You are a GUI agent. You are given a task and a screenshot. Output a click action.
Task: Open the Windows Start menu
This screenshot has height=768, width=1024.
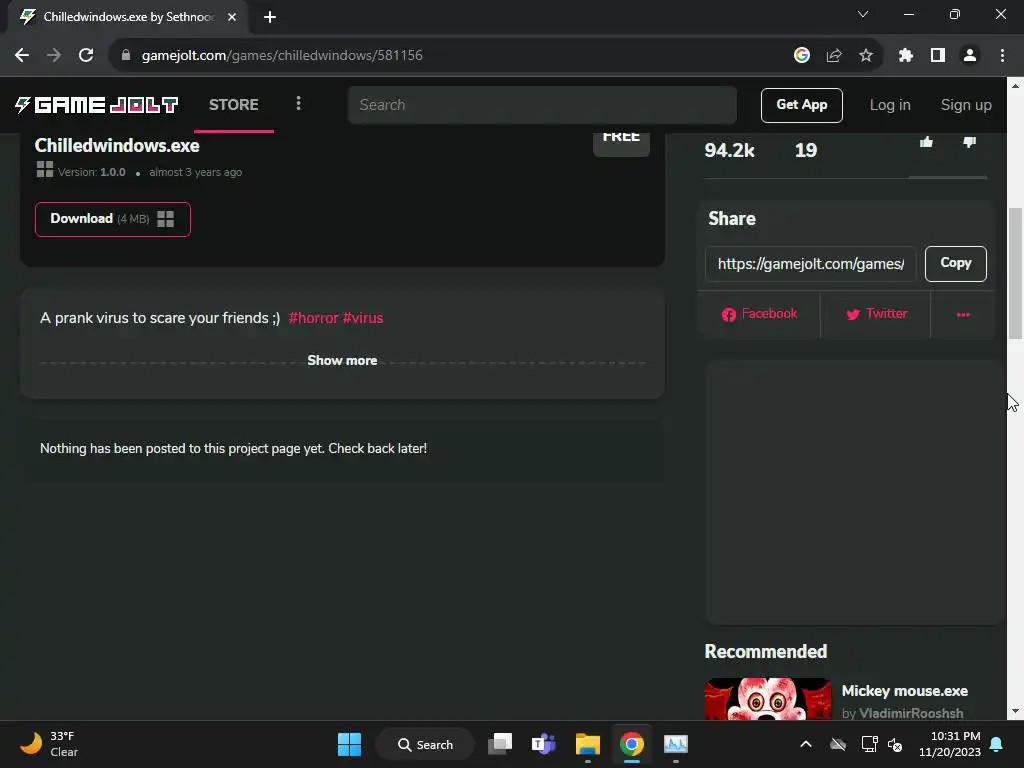(x=349, y=744)
